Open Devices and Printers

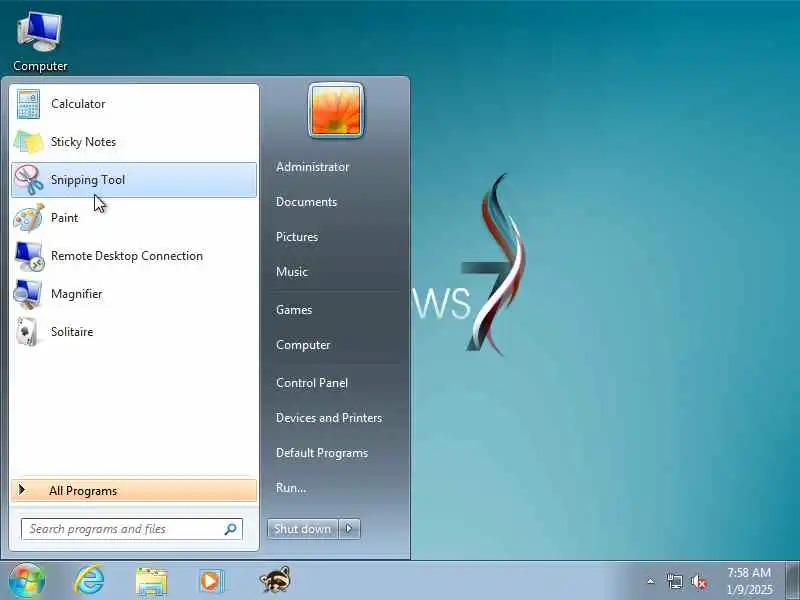click(x=329, y=418)
